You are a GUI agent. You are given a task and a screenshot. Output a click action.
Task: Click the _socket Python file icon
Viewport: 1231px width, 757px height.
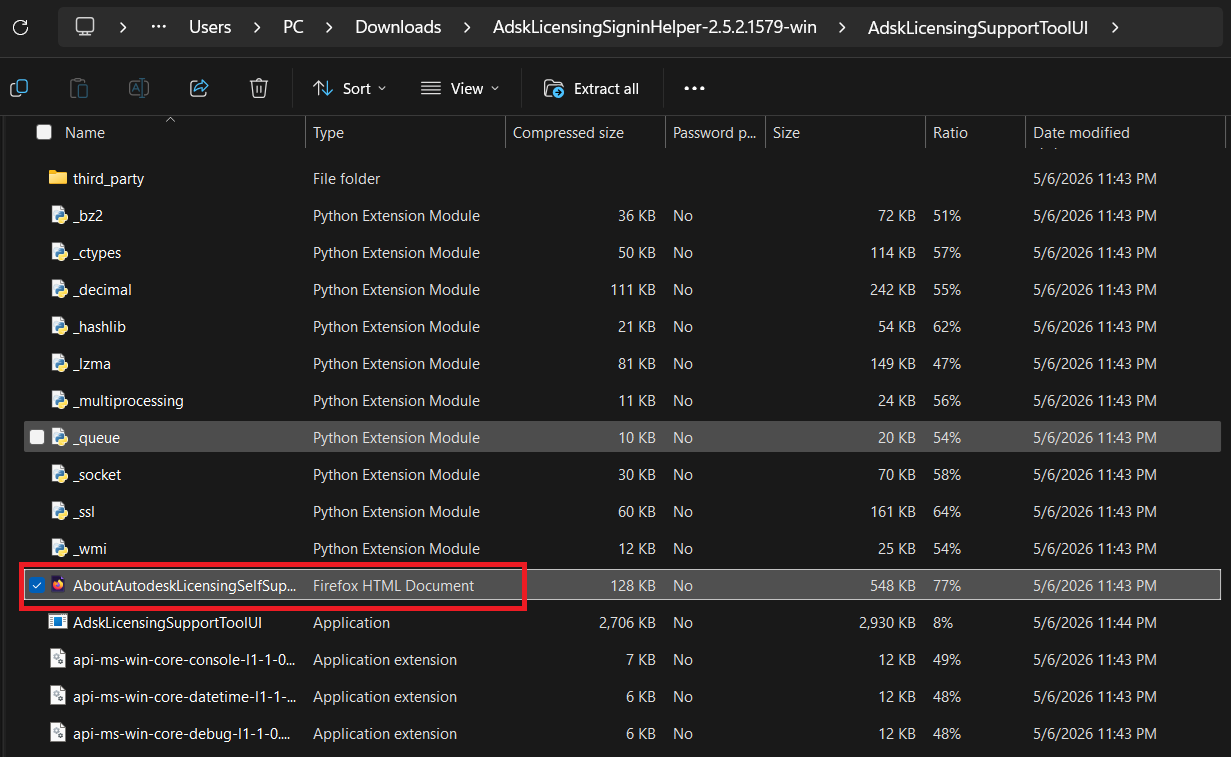pos(58,474)
